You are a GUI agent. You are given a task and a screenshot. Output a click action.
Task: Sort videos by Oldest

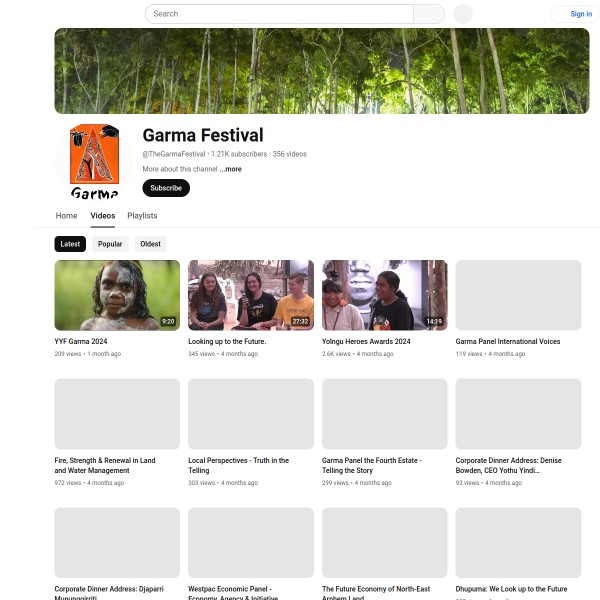click(x=150, y=244)
